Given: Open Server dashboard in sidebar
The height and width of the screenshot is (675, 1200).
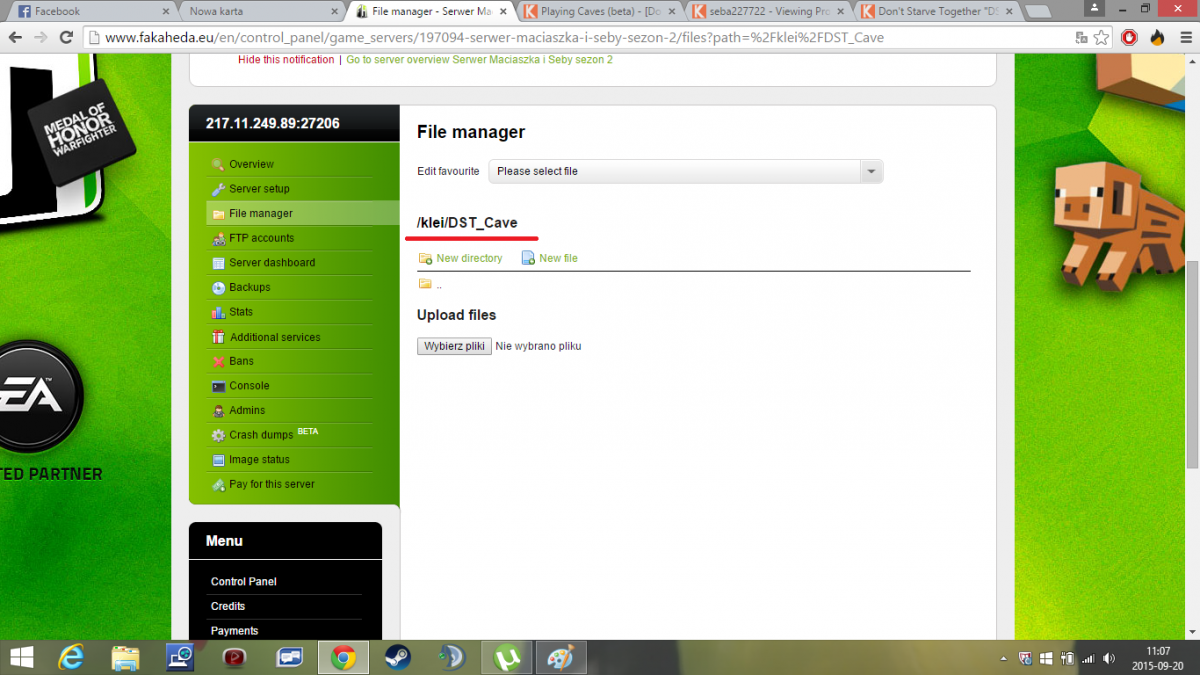Looking at the screenshot, I should pyautogui.click(x=272, y=263).
